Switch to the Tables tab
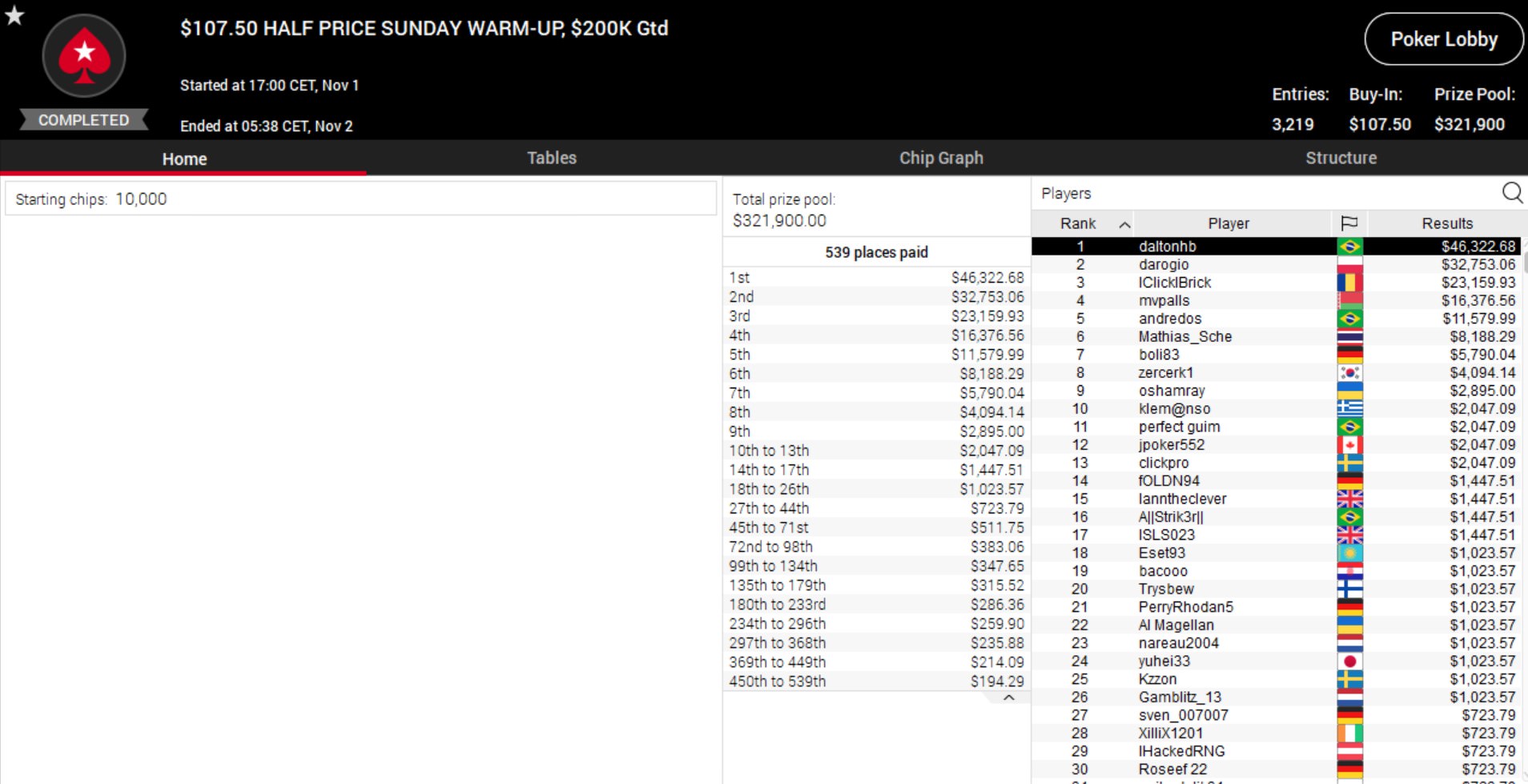 tap(551, 158)
